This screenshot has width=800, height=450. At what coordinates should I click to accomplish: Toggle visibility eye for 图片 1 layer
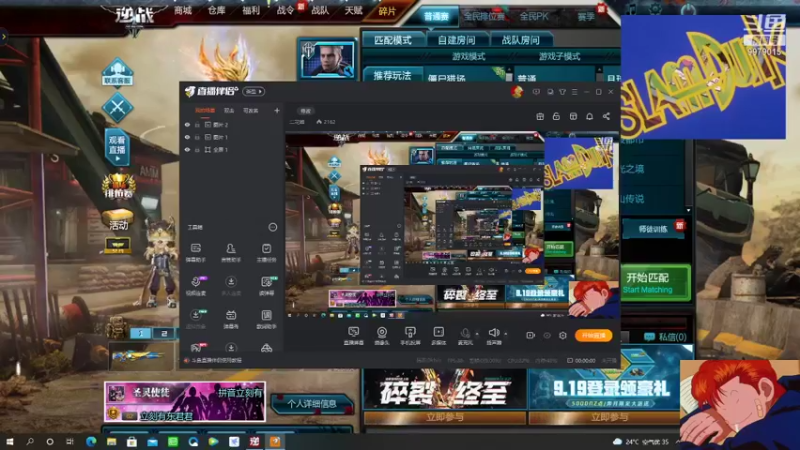187,137
